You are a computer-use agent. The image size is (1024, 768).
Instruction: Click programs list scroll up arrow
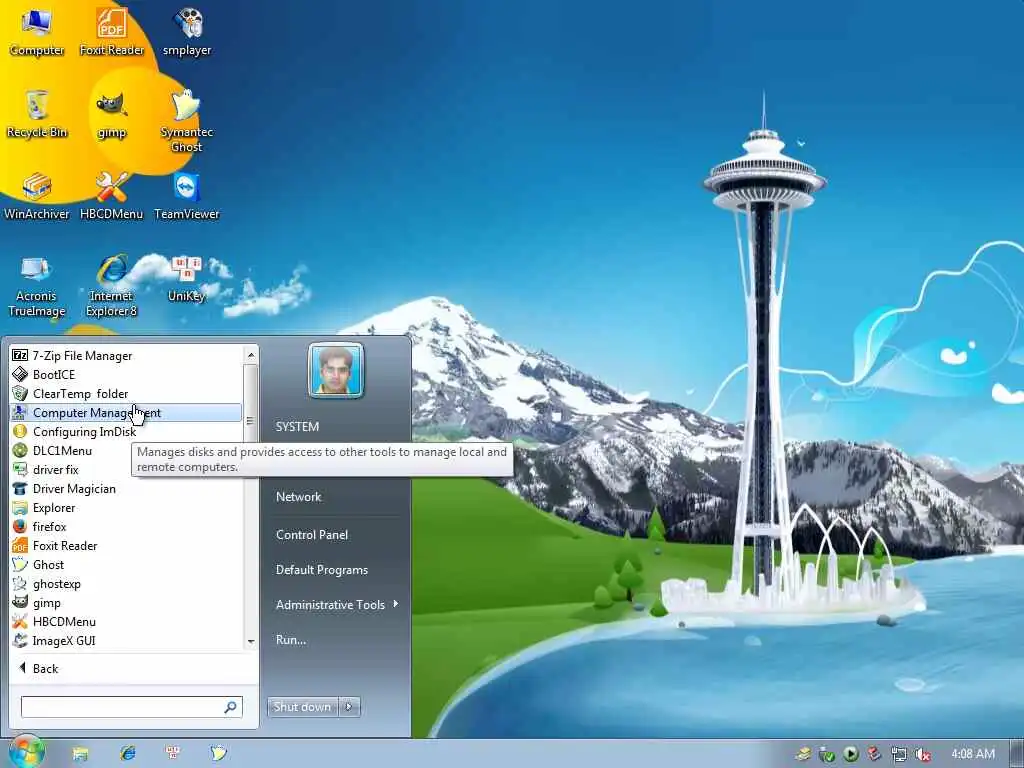click(251, 355)
